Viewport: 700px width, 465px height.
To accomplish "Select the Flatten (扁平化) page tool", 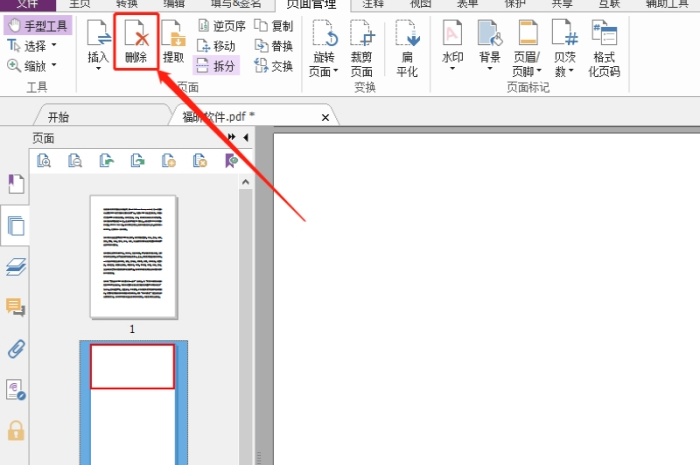I will pos(407,48).
